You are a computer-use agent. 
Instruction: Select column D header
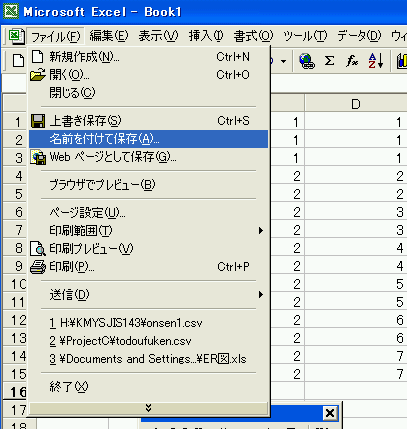356,104
